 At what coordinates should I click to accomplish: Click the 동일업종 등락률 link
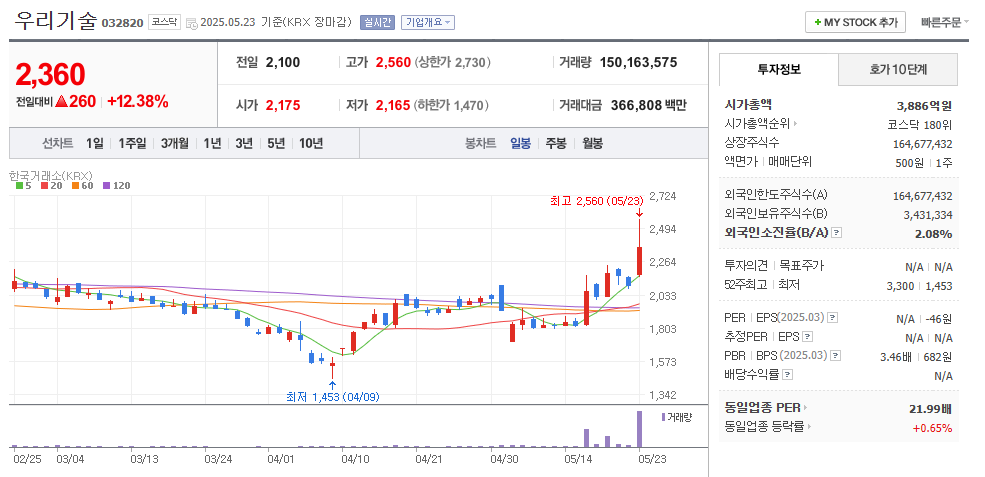(x=764, y=427)
